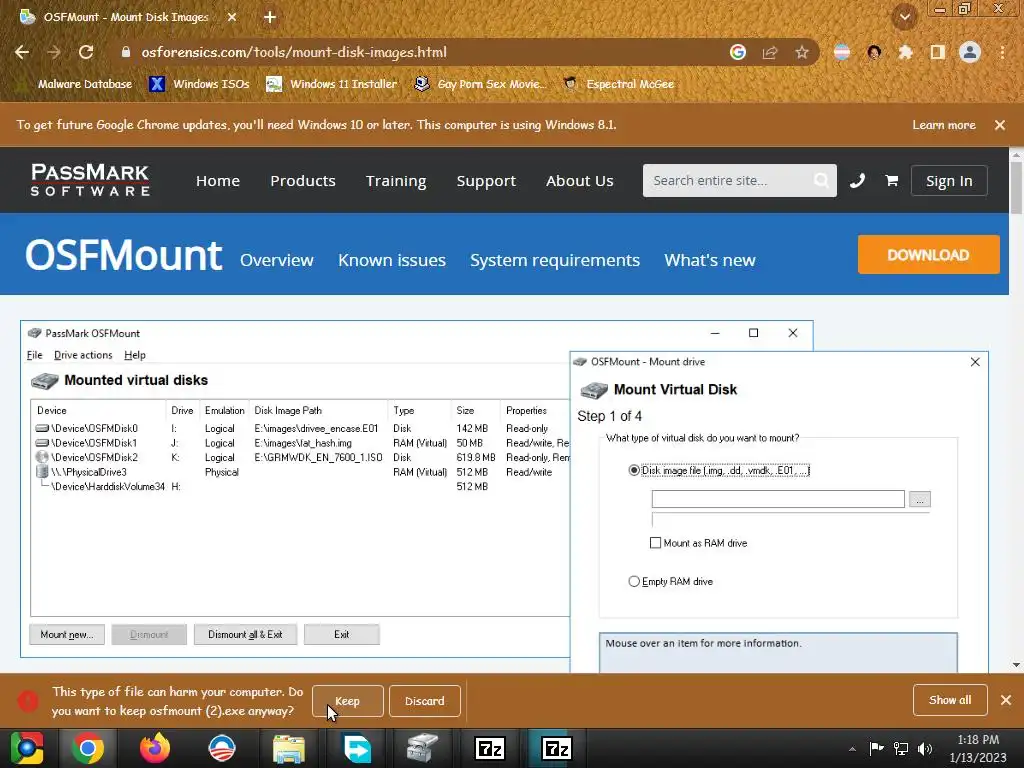Viewport: 1024px width, 768px height.
Task: Click the search magnifier icon
Action: 821,180
